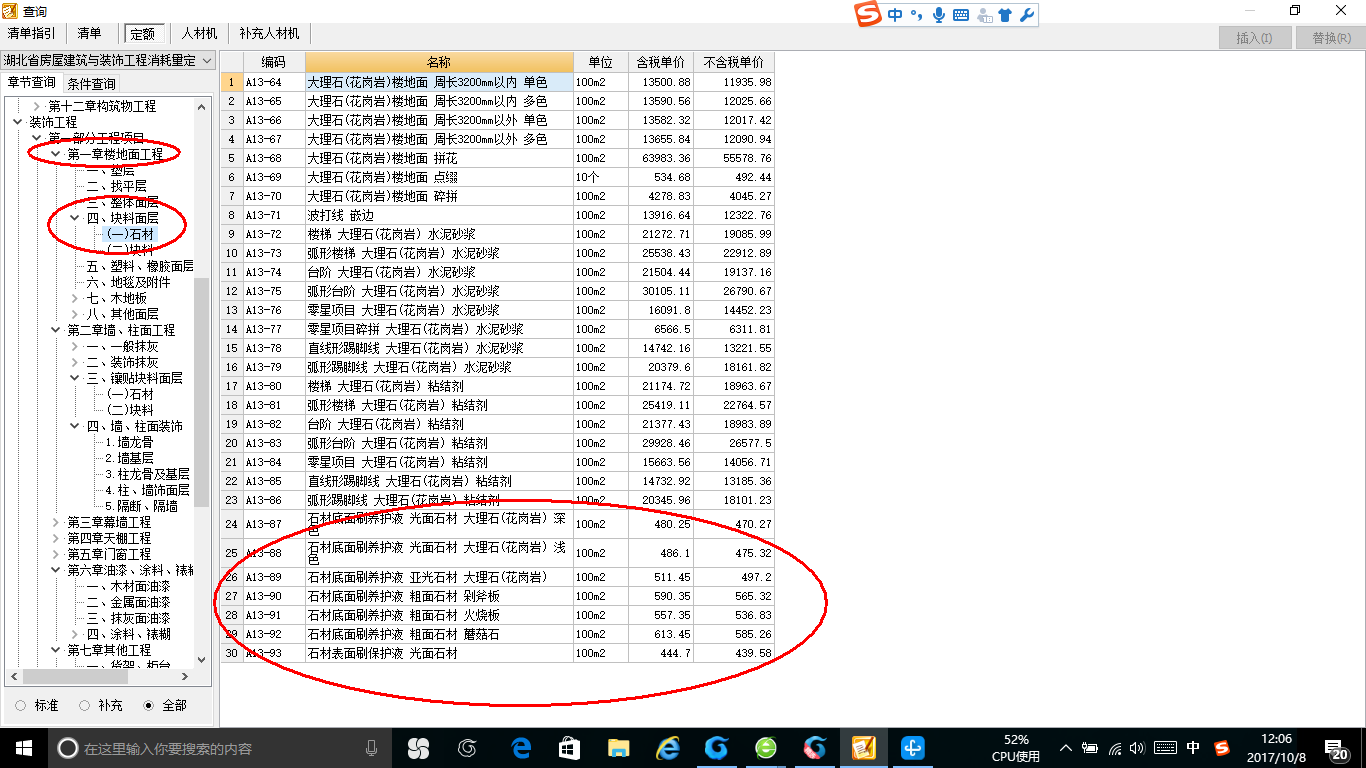This screenshot has height=768, width=1366.
Task: Click the 替换(R) button
Action: pos(1330,38)
